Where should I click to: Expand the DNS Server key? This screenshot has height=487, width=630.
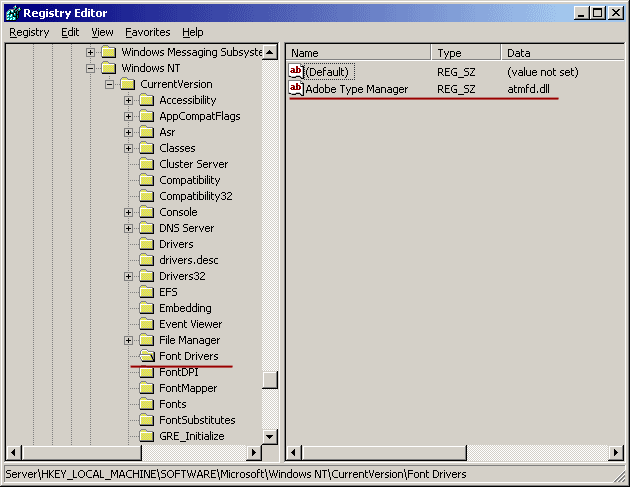(x=128, y=229)
